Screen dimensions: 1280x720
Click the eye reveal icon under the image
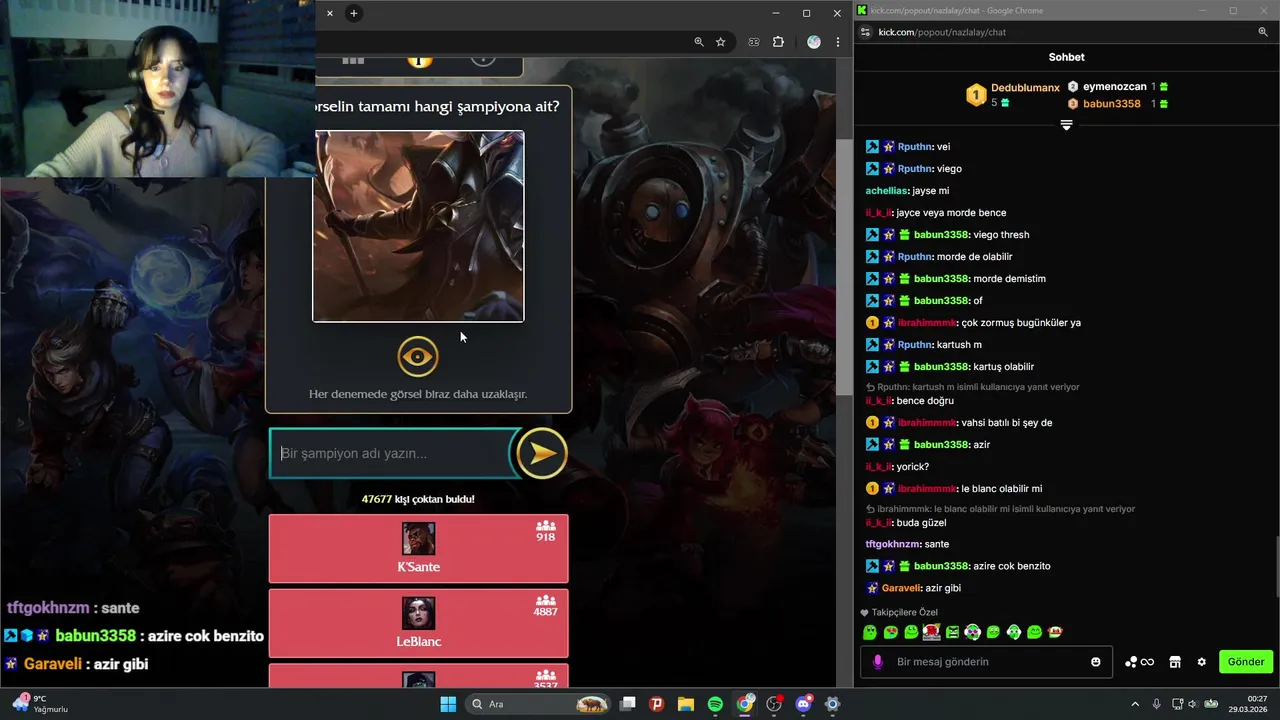[x=418, y=357]
